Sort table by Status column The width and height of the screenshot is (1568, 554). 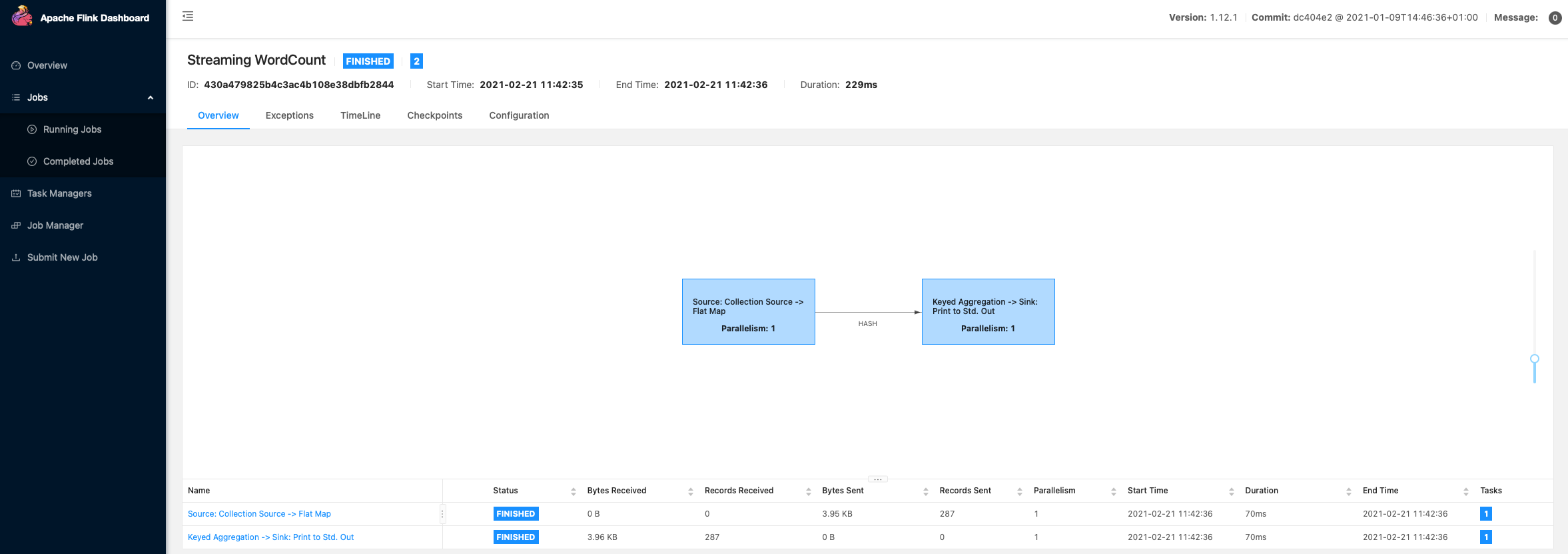tap(573, 491)
